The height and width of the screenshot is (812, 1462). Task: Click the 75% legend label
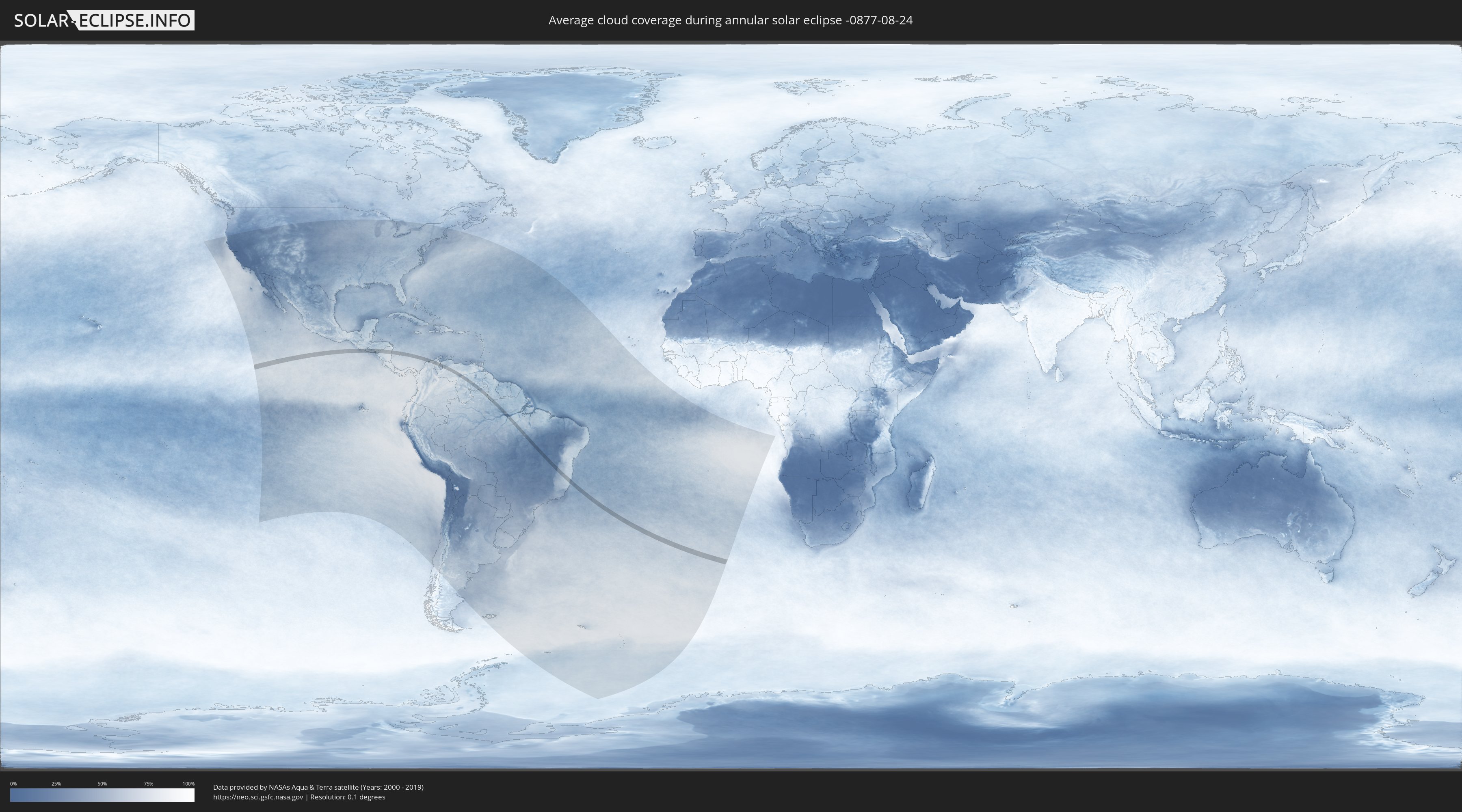click(148, 784)
